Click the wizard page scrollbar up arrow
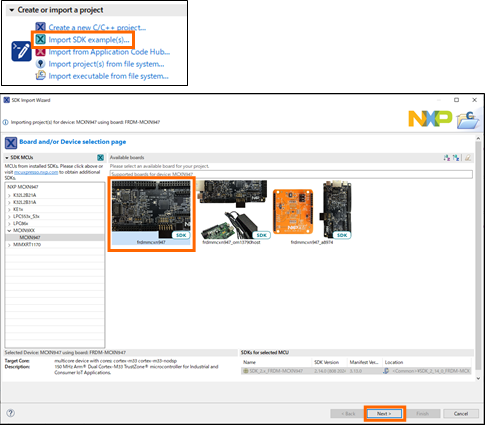The height and width of the screenshot is (426, 487). (478, 138)
